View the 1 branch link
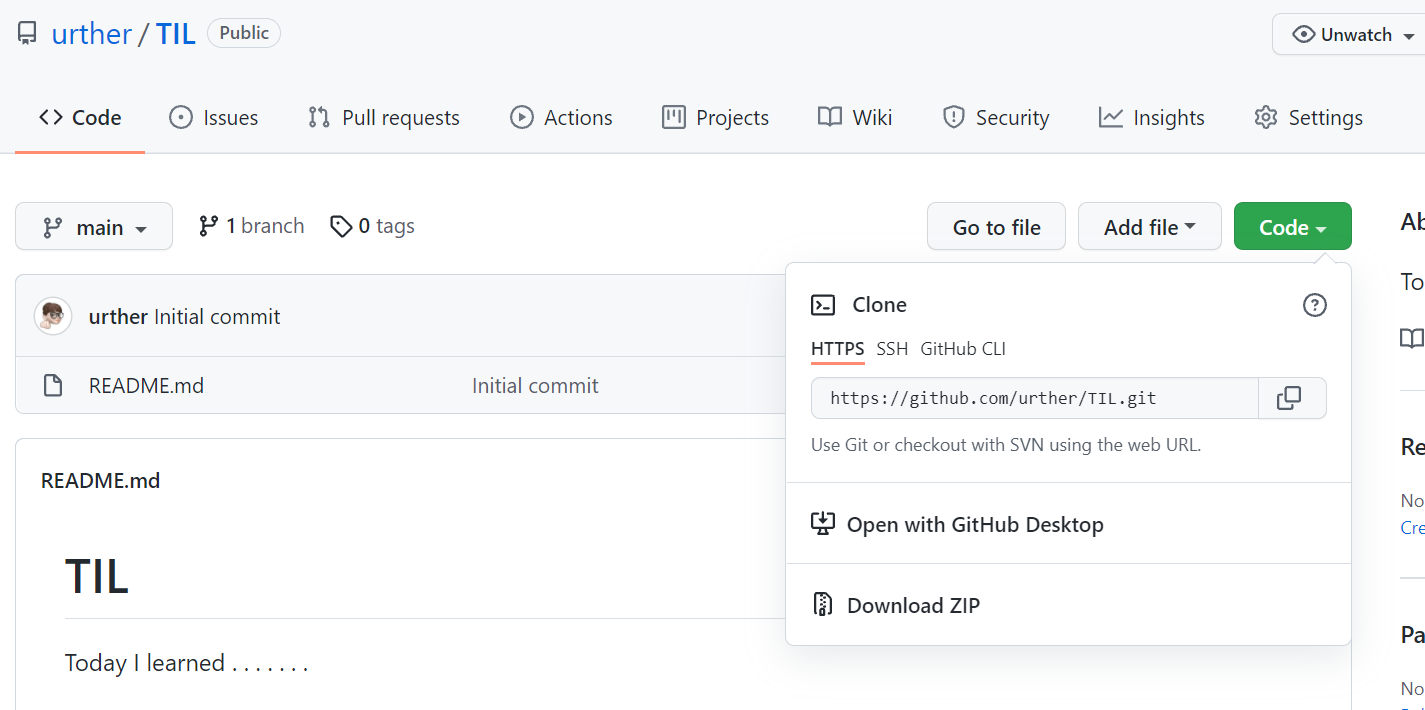This screenshot has height=710, width=1425. tap(251, 226)
